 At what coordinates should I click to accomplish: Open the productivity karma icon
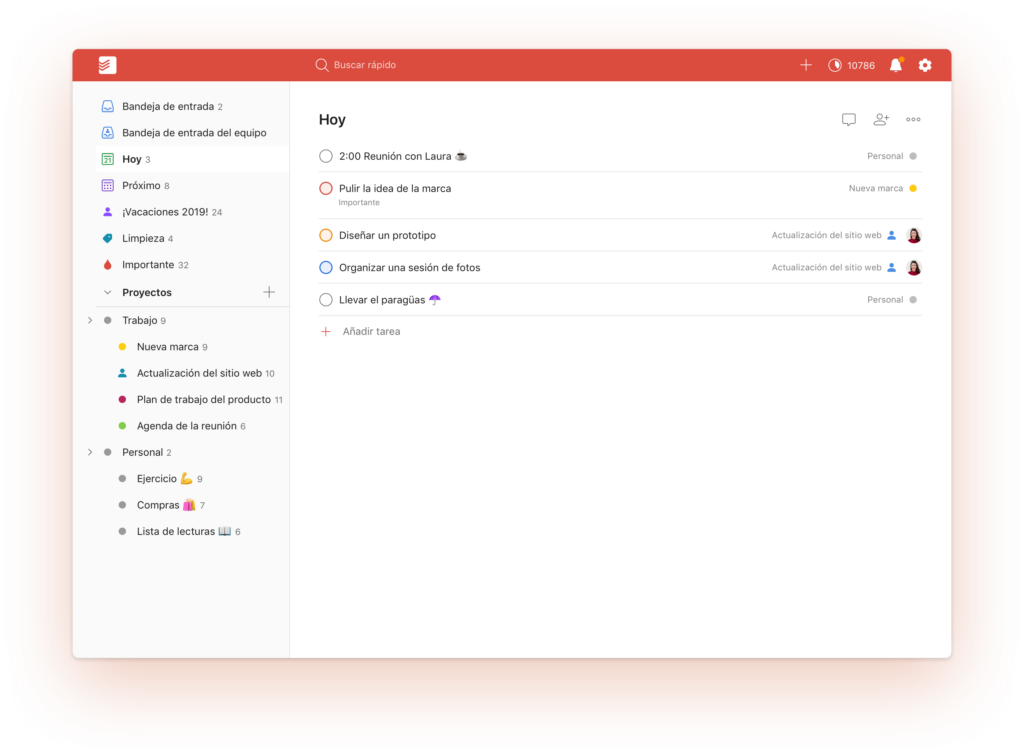pyautogui.click(x=835, y=65)
